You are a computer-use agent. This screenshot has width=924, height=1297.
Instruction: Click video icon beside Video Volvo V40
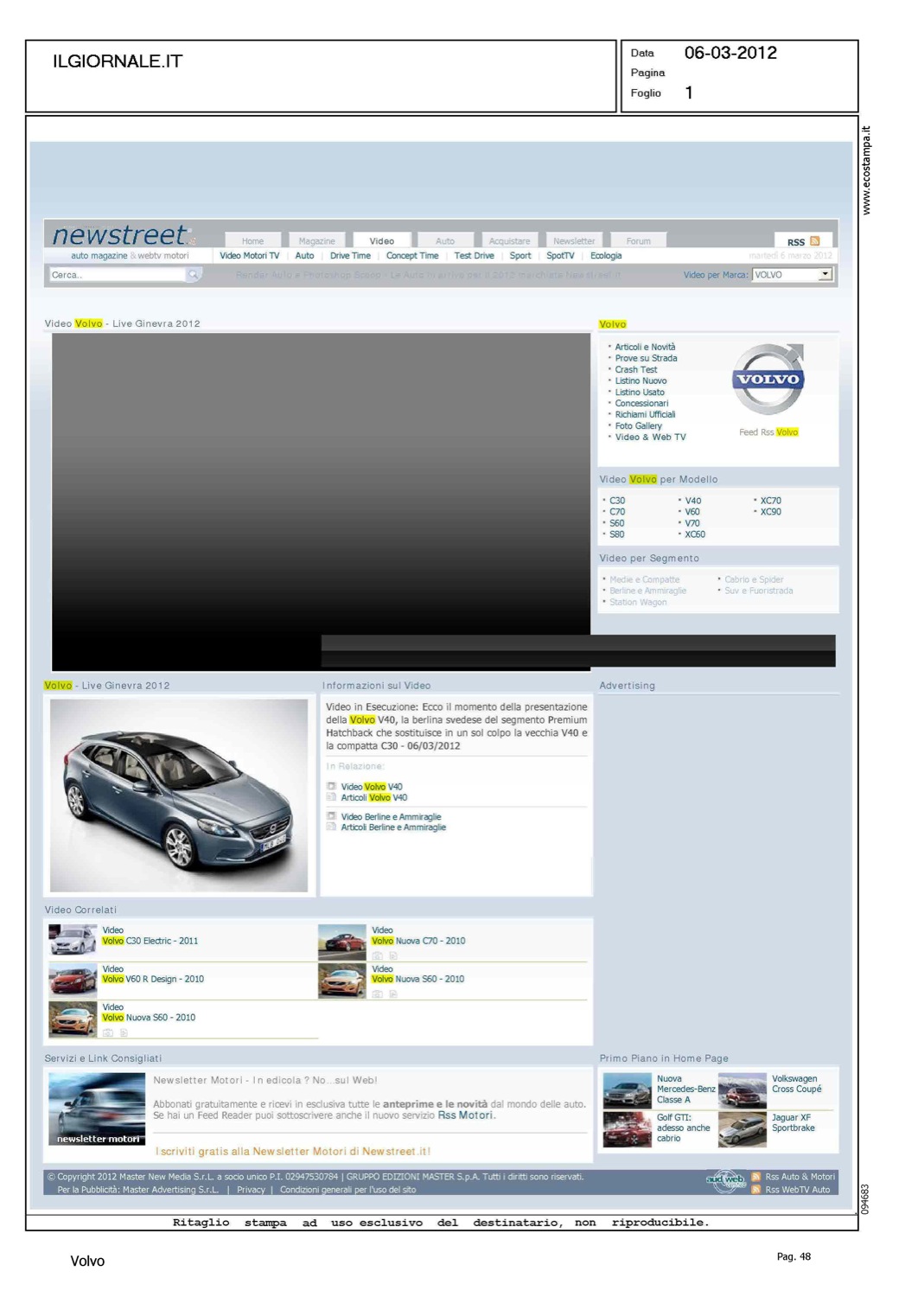(331, 787)
